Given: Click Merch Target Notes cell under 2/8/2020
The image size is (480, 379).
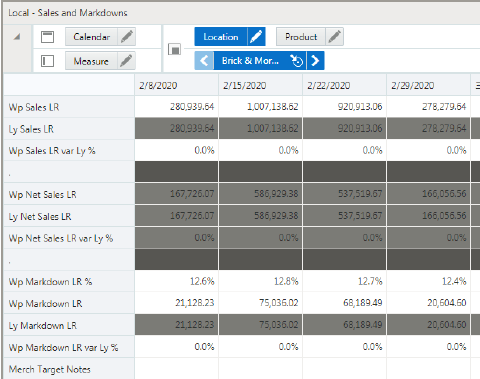Looking at the screenshot, I should tap(177, 369).
